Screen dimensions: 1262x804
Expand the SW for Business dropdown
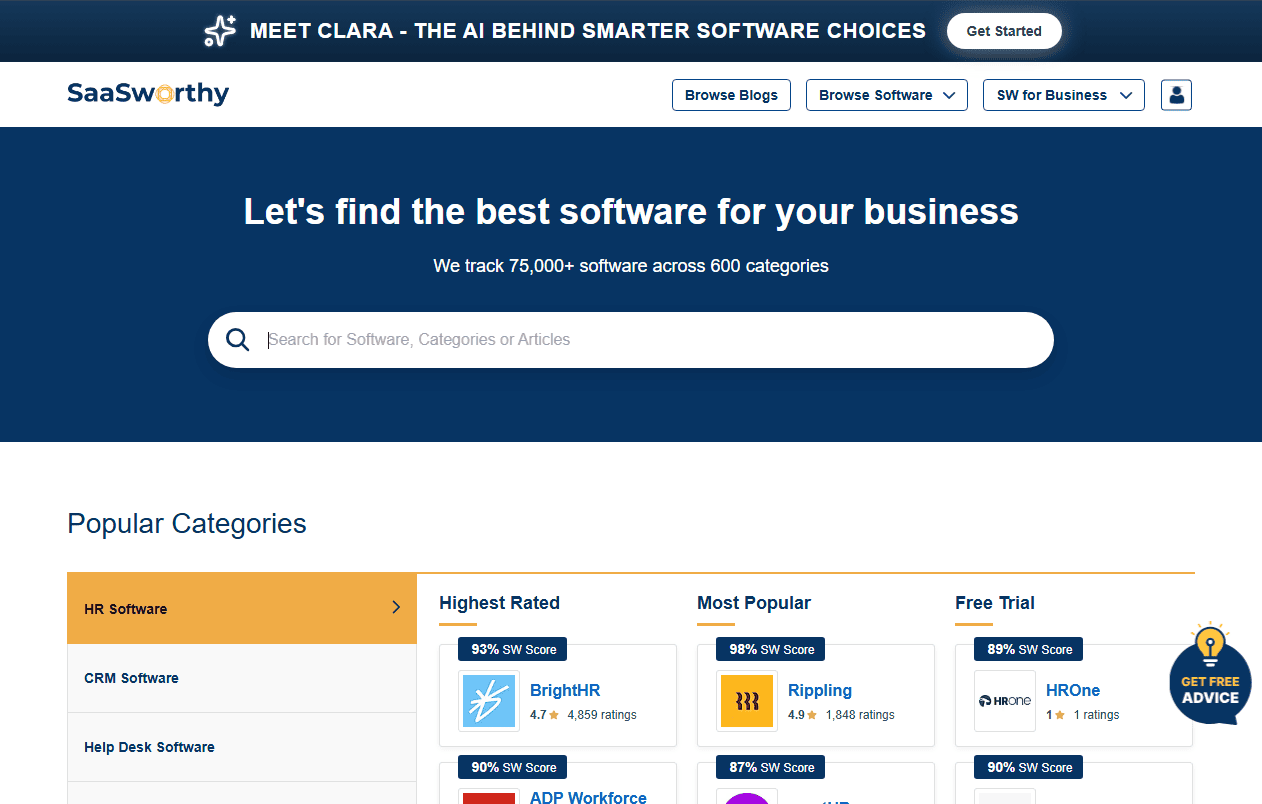click(x=1064, y=95)
